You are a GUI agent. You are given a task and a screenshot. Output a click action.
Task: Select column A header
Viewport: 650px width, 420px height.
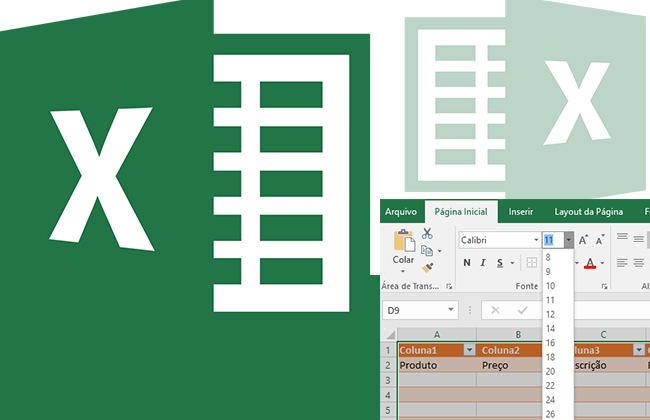coord(437,334)
